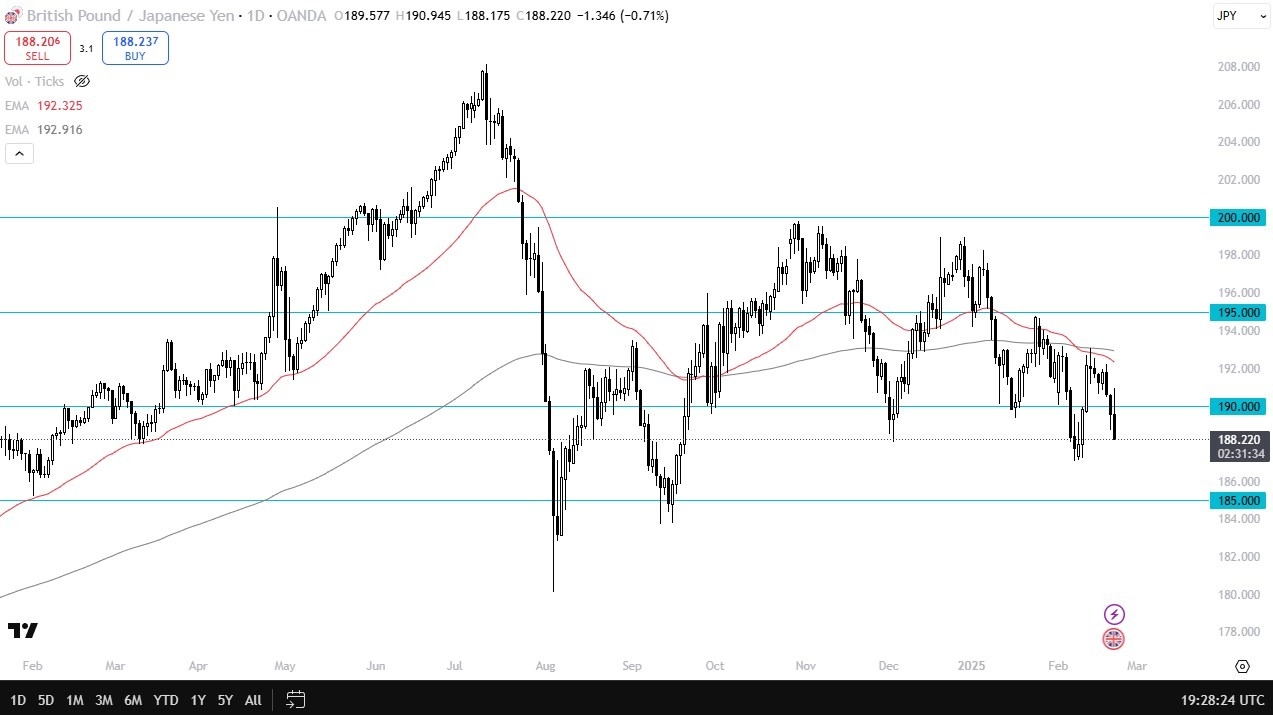Click the British Pound / Japanese Yen title
Viewport: 1273px width, 715px height.
point(132,16)
